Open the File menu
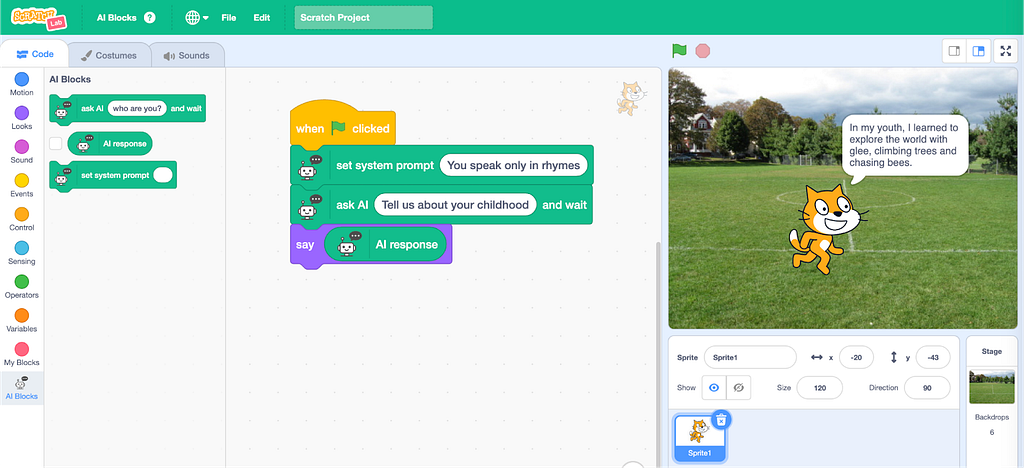Screen dimensions: 1024x468 click(x=229, y=18)
